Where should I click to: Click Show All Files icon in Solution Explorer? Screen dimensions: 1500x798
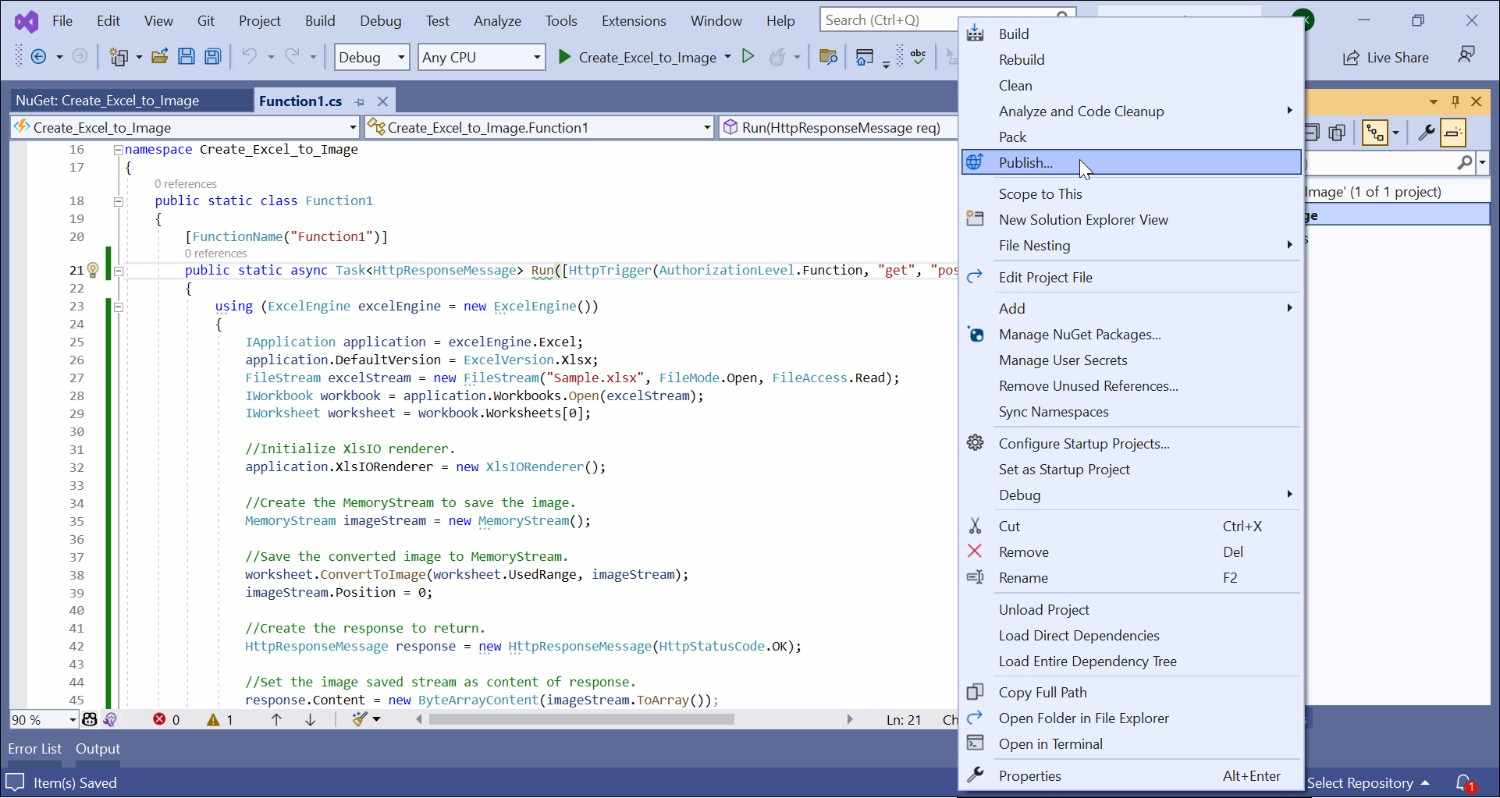pyautogui.click(x=1337, y=132)
